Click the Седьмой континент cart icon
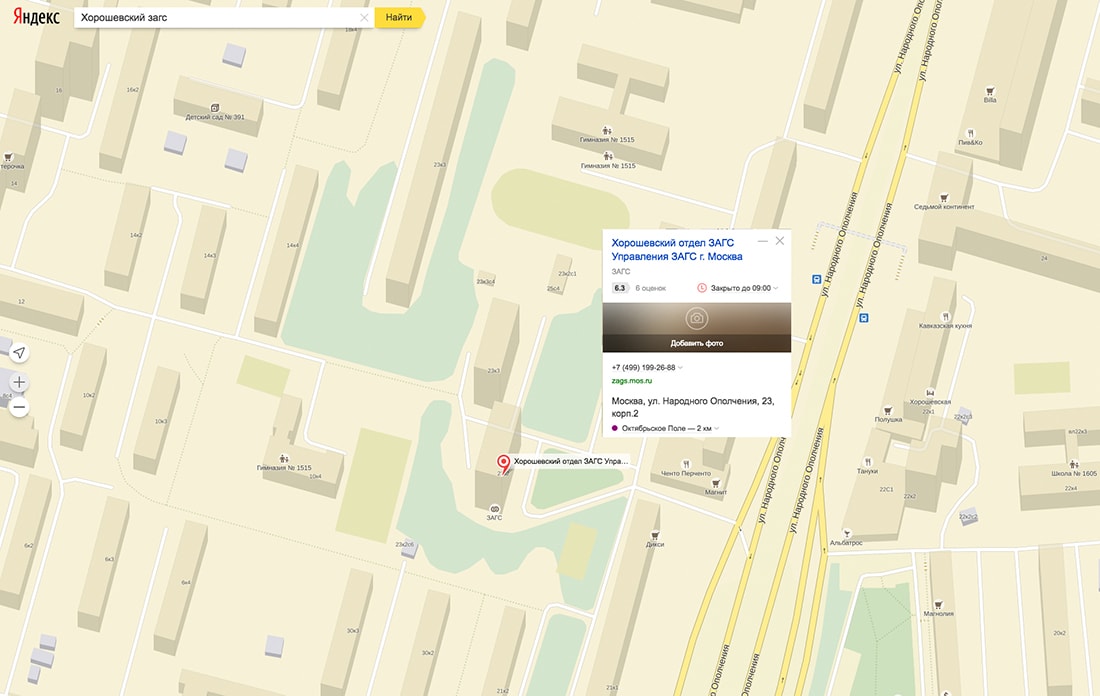The height and width of the screenshot is (696, 1100). [944, 198]
